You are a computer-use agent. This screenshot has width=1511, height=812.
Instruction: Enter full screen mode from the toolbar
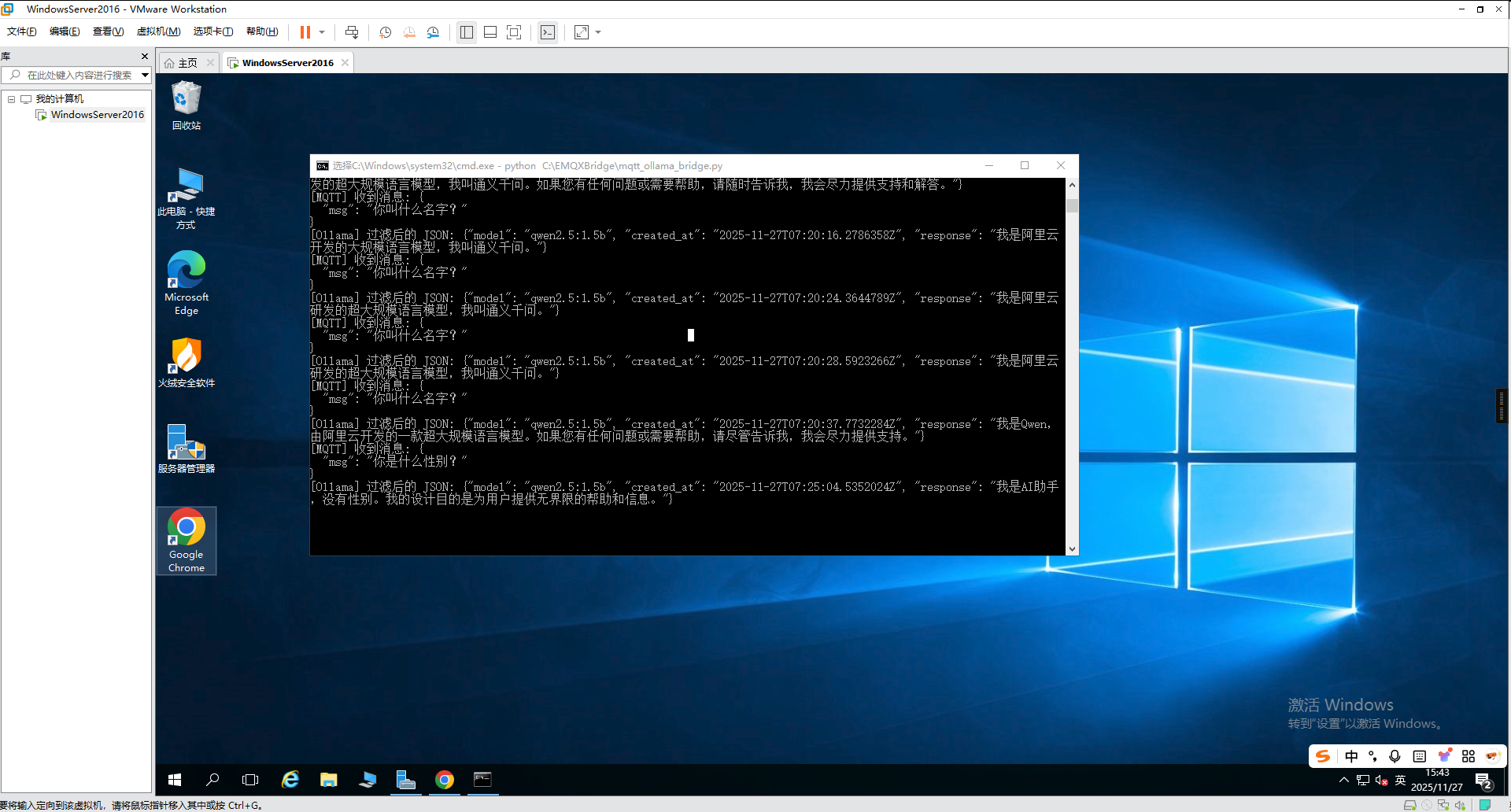(x=514, y=32)
